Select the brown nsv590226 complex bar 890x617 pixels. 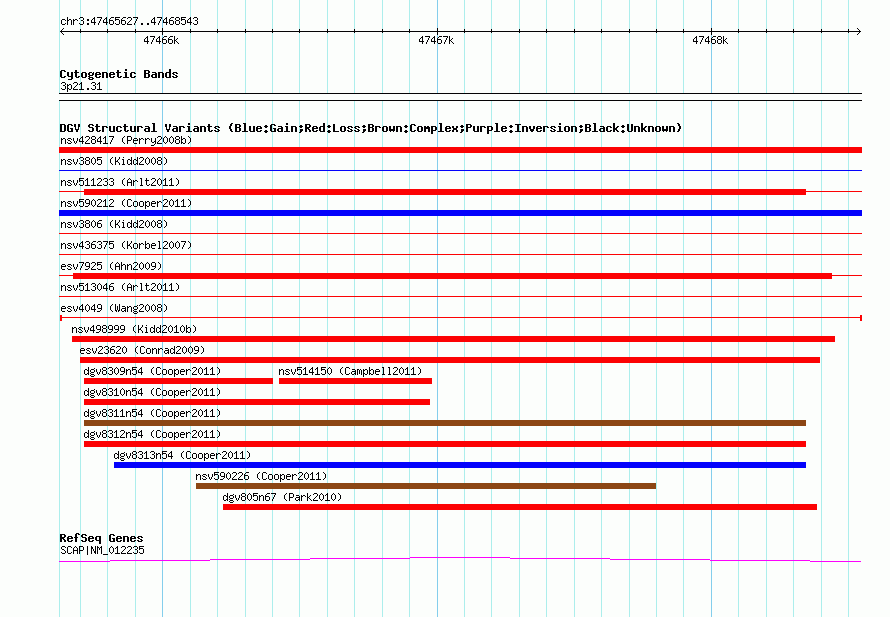click(x=426, y=486)
